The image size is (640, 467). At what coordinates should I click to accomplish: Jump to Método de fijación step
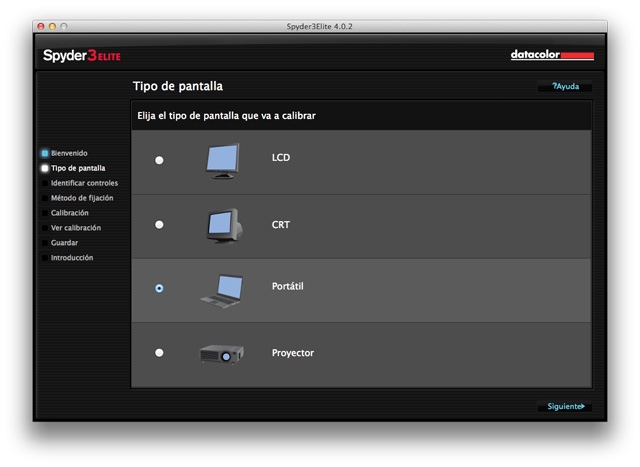click(x=82, y=198)
